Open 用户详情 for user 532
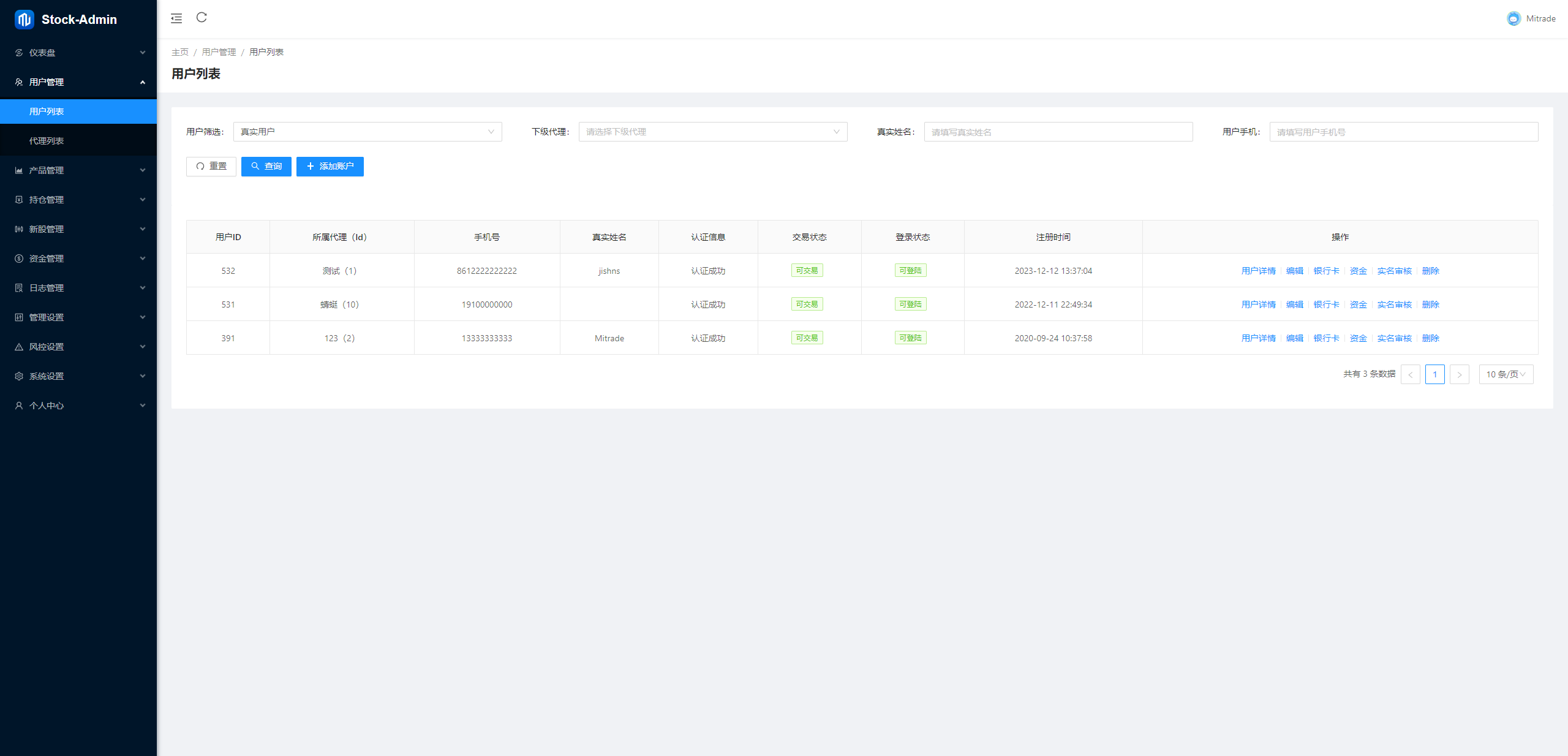This screenshot has height=756, width=1568. tap(1258, 271)
